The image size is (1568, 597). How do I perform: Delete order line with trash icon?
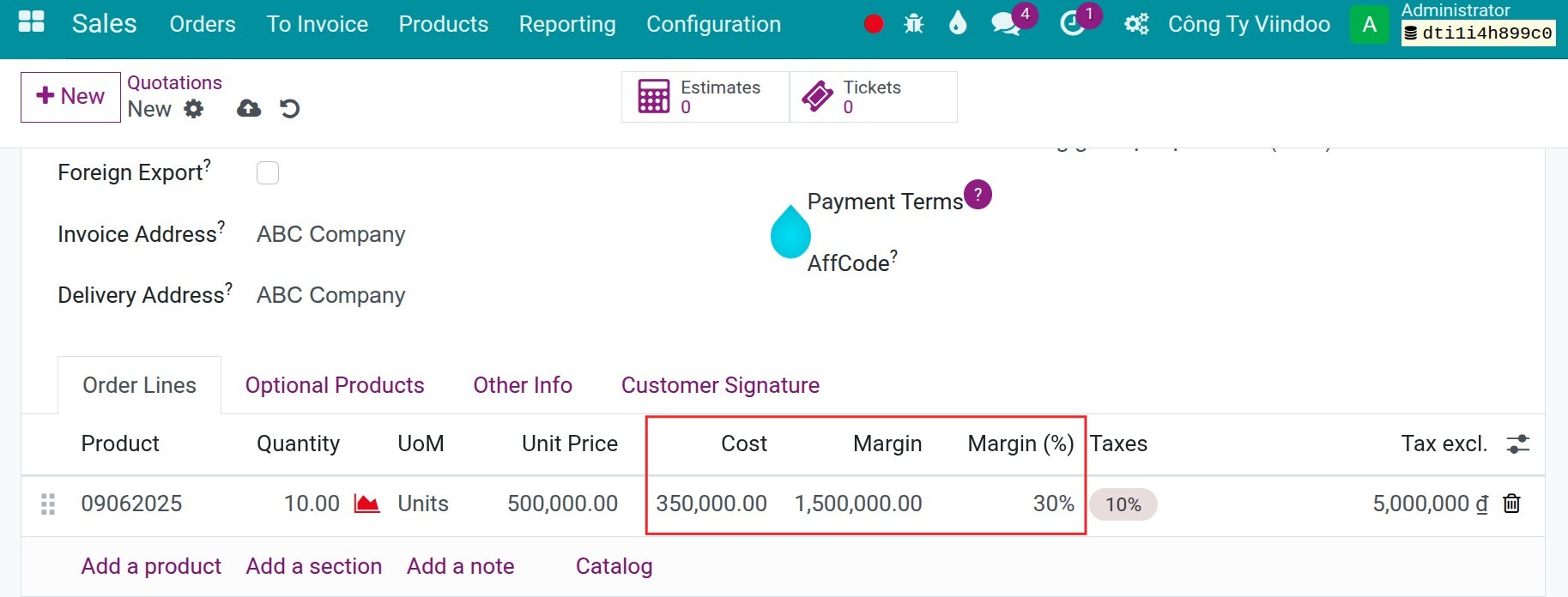1511,504
